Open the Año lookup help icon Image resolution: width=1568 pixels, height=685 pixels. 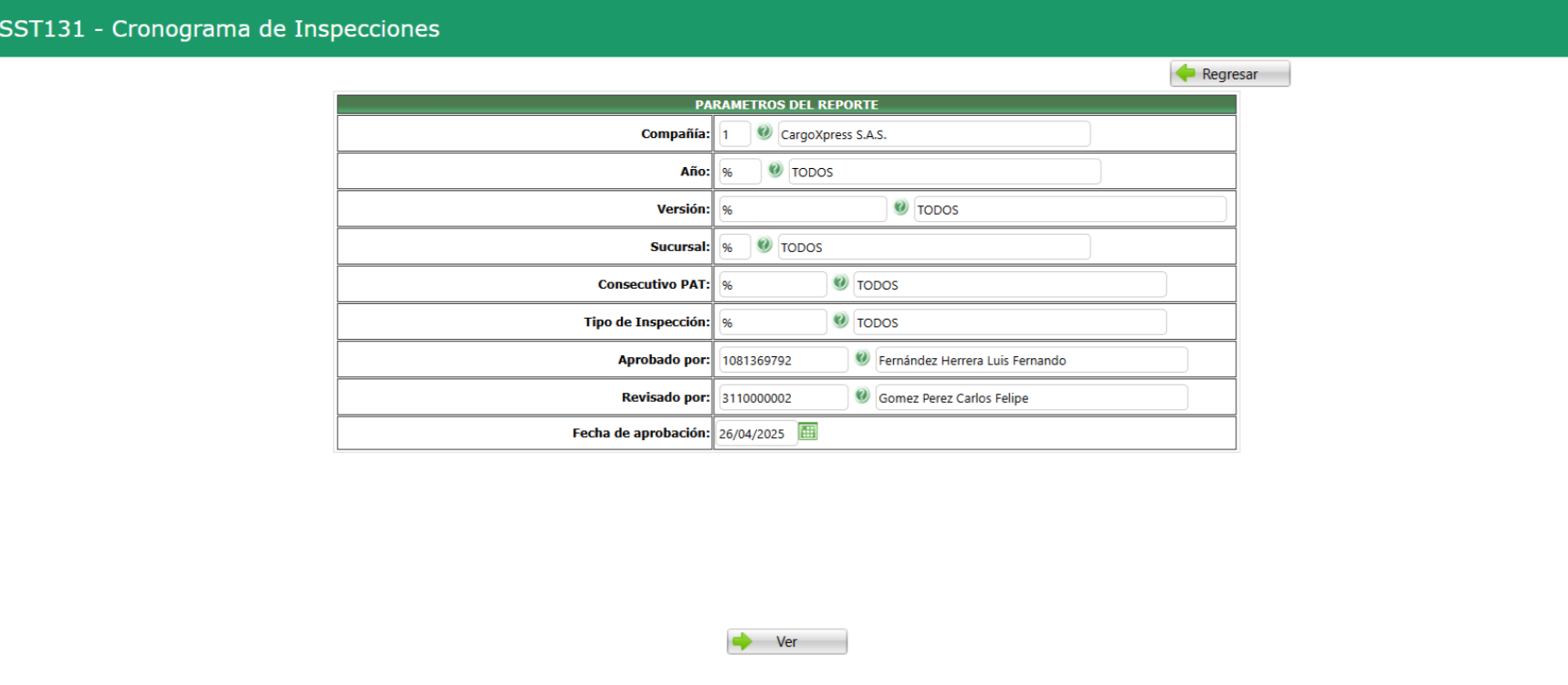pyautogui.click(x=775, y=170)
